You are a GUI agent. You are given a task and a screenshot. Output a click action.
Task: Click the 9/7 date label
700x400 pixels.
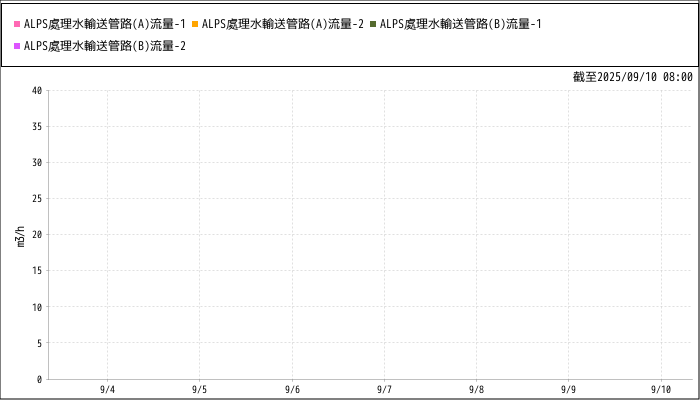click(384, 390)
